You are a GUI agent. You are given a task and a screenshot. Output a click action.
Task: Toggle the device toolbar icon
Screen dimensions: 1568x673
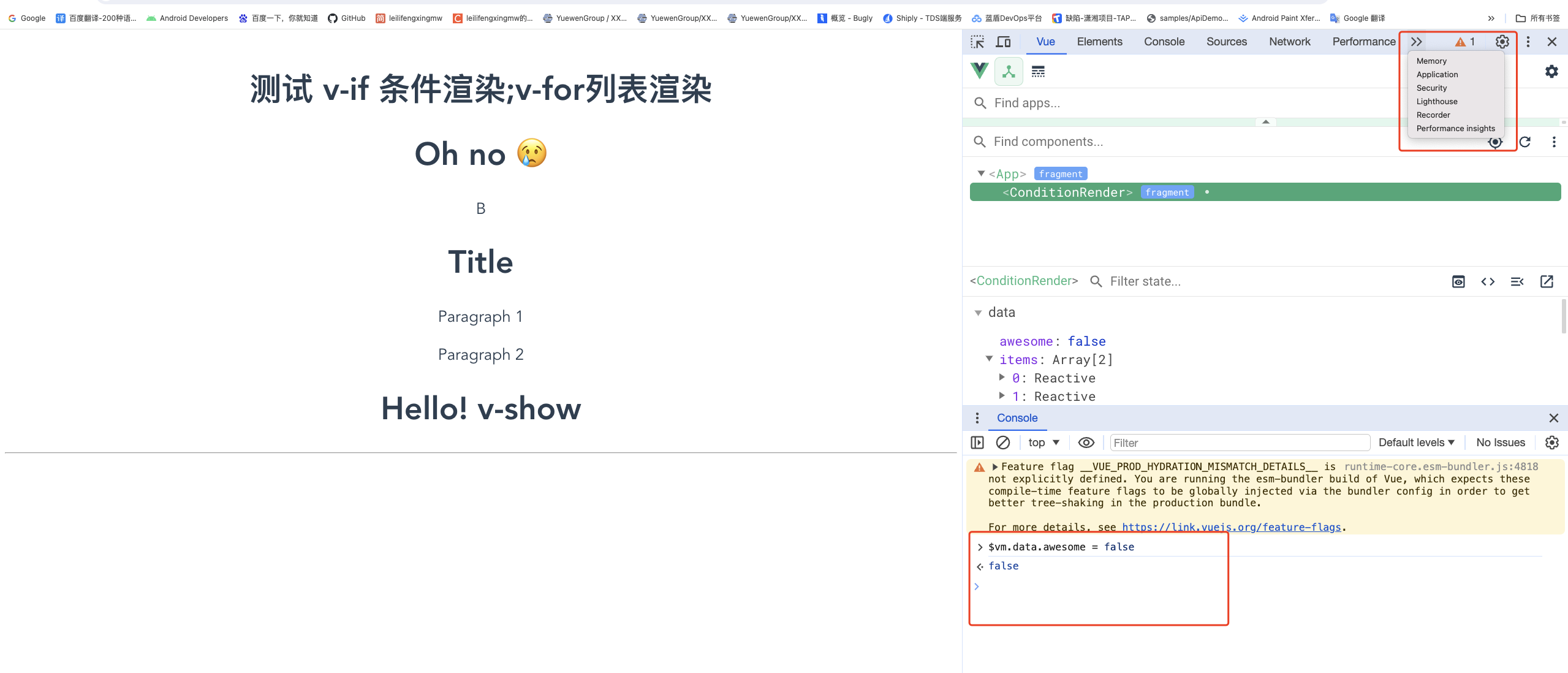[1003, 42]
